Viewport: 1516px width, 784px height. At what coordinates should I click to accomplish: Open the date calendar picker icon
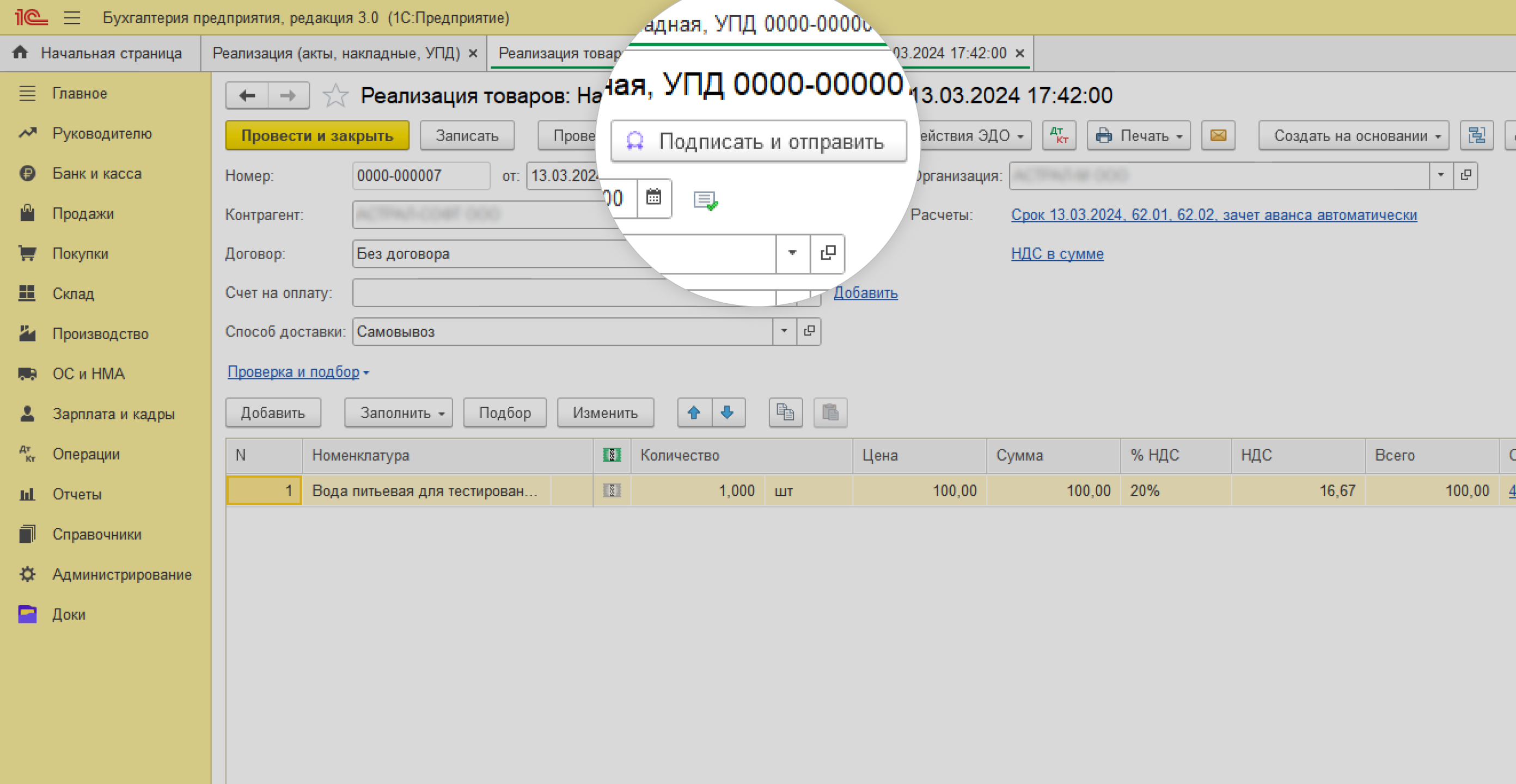pyautogui.click(x=653, y=198)
